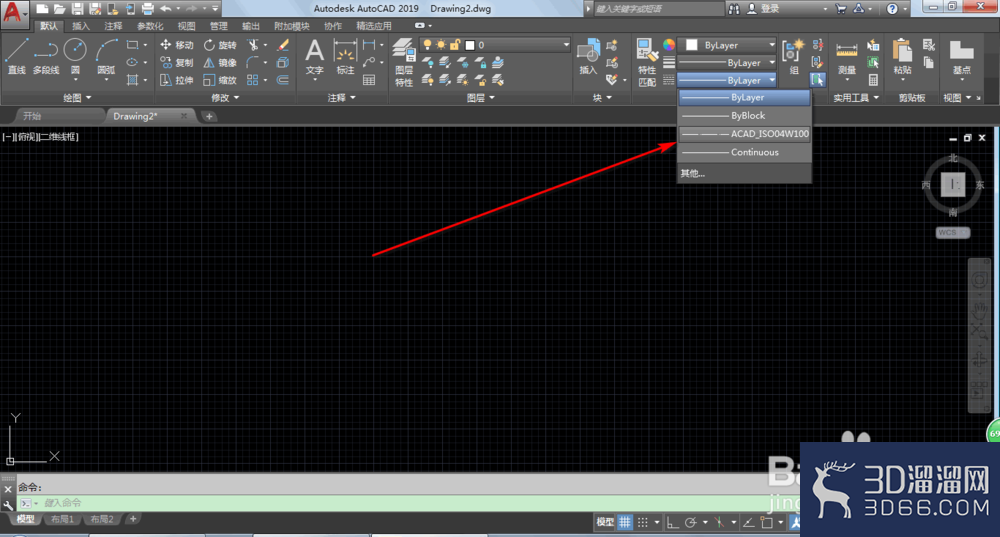Toggle layer lock padlock icon
Screen dimensions: 1000x537
[455, 45]
